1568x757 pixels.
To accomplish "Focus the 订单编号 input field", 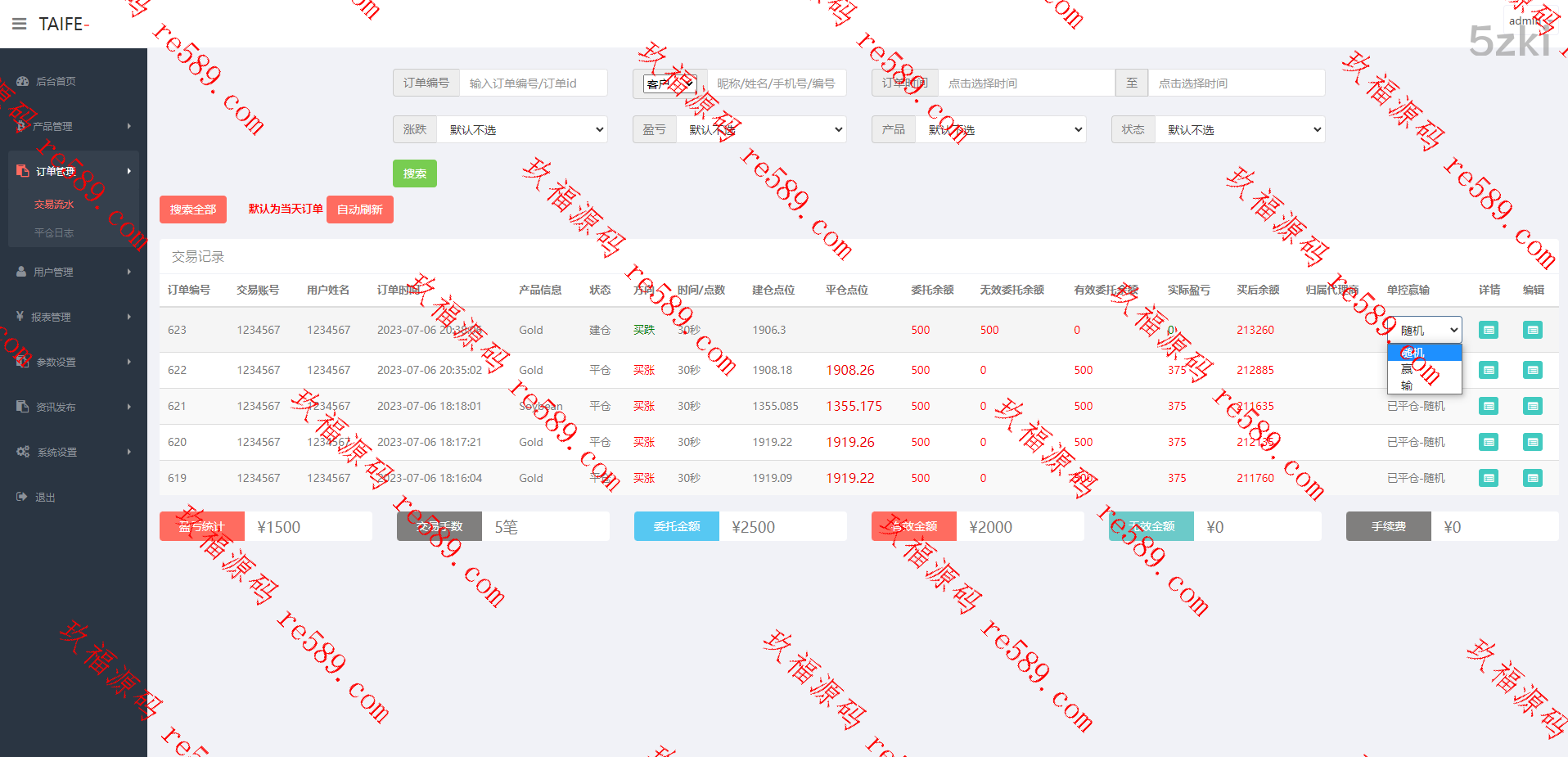I will coord(534,83).
